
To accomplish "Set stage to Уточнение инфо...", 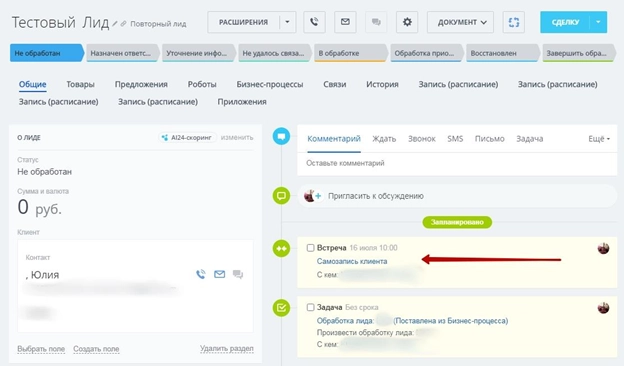I will (x=199, y=53).
